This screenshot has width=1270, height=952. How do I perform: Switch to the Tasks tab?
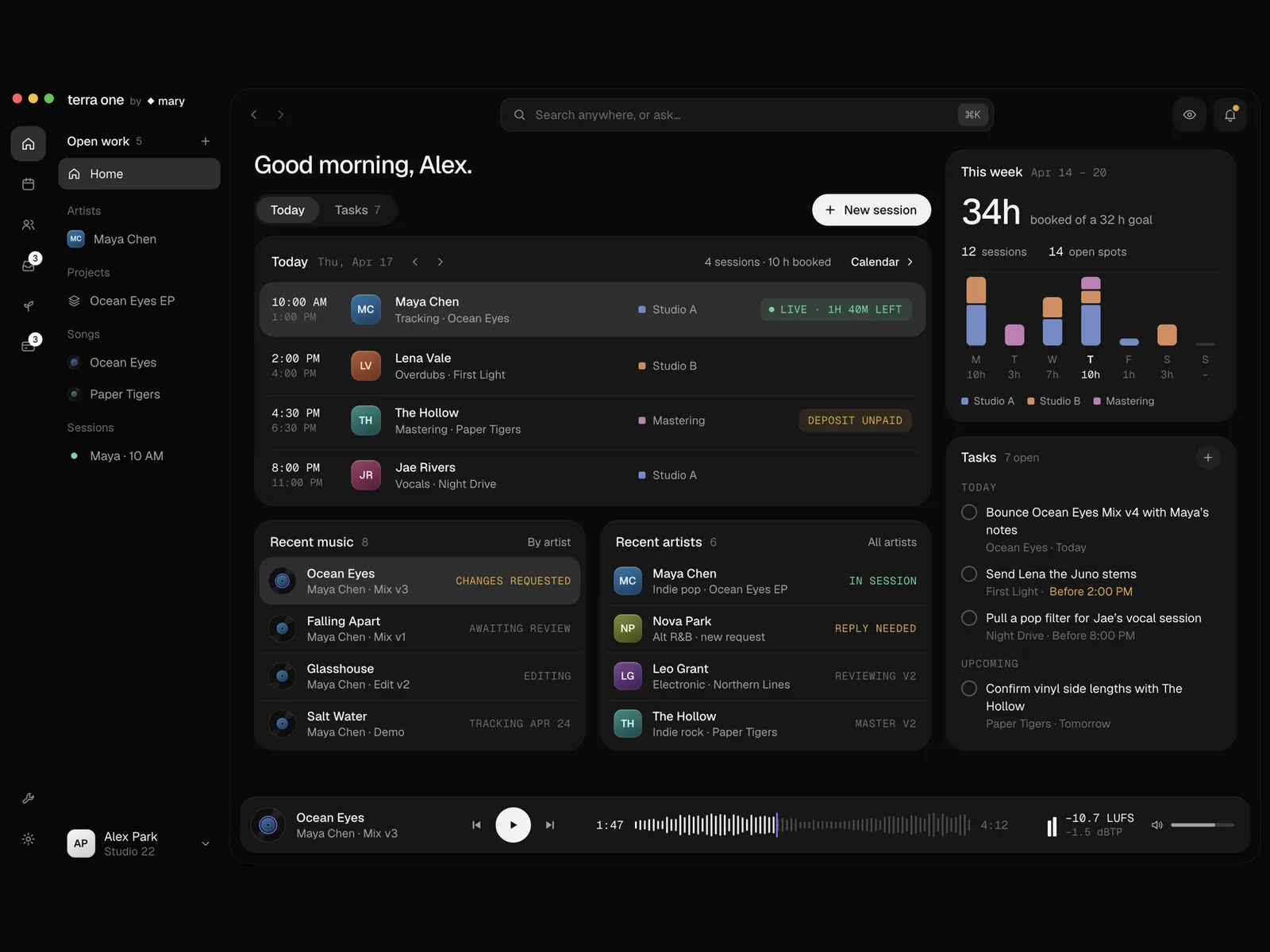(x=358, y=210)
